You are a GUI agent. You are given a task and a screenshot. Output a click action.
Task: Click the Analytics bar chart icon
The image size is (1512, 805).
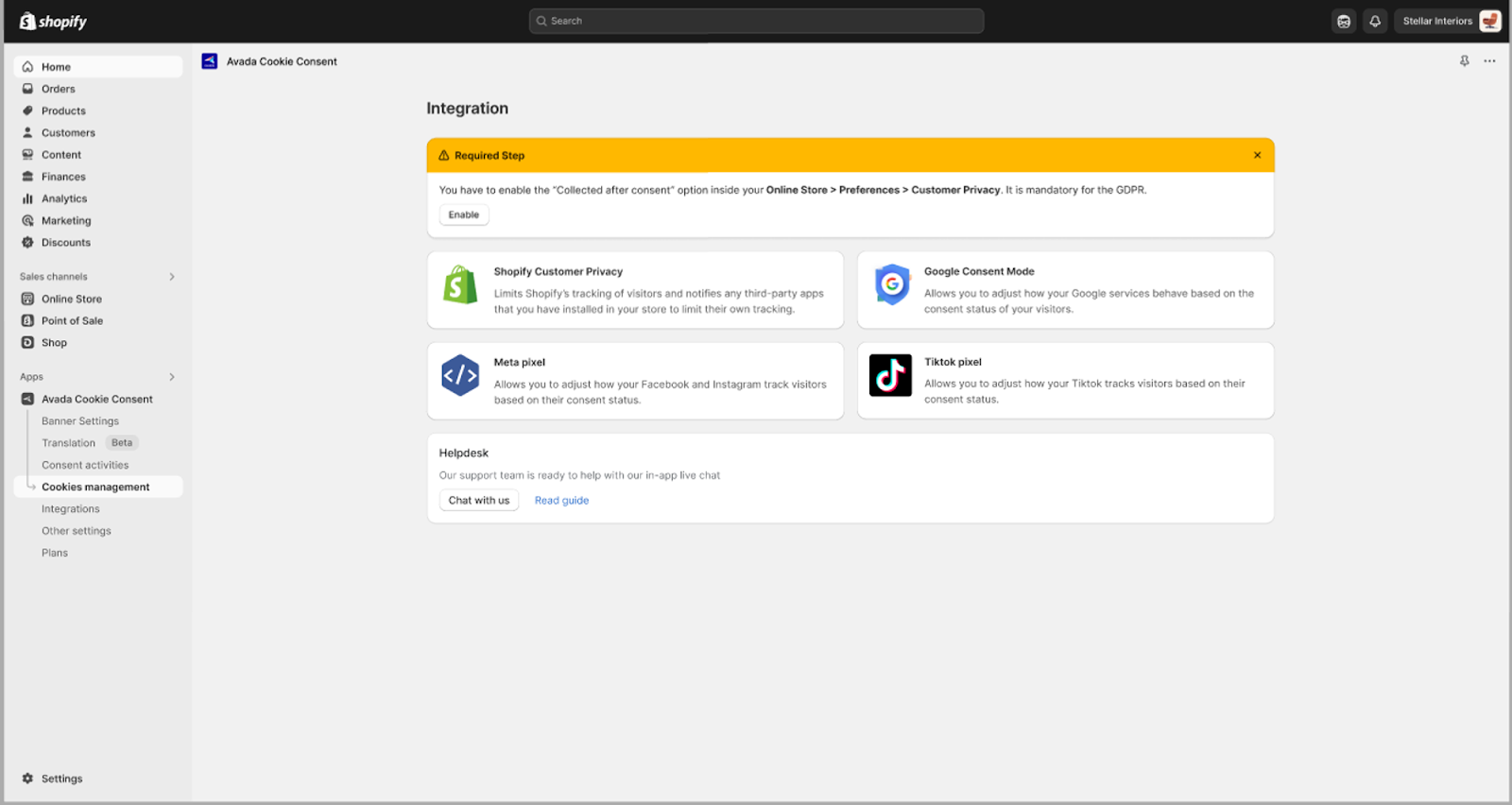coord(27,198)
